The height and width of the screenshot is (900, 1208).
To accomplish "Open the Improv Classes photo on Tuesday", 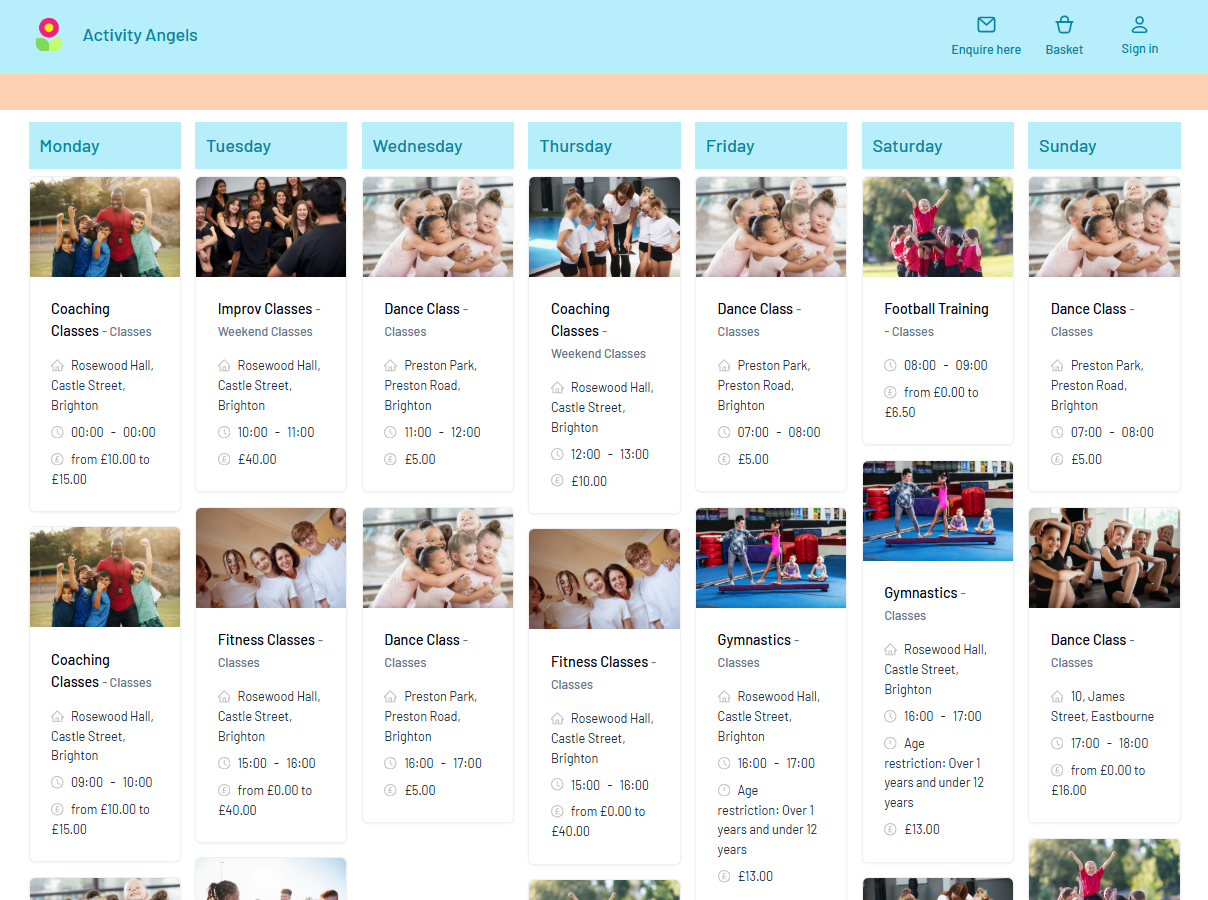I will (271, 227).
